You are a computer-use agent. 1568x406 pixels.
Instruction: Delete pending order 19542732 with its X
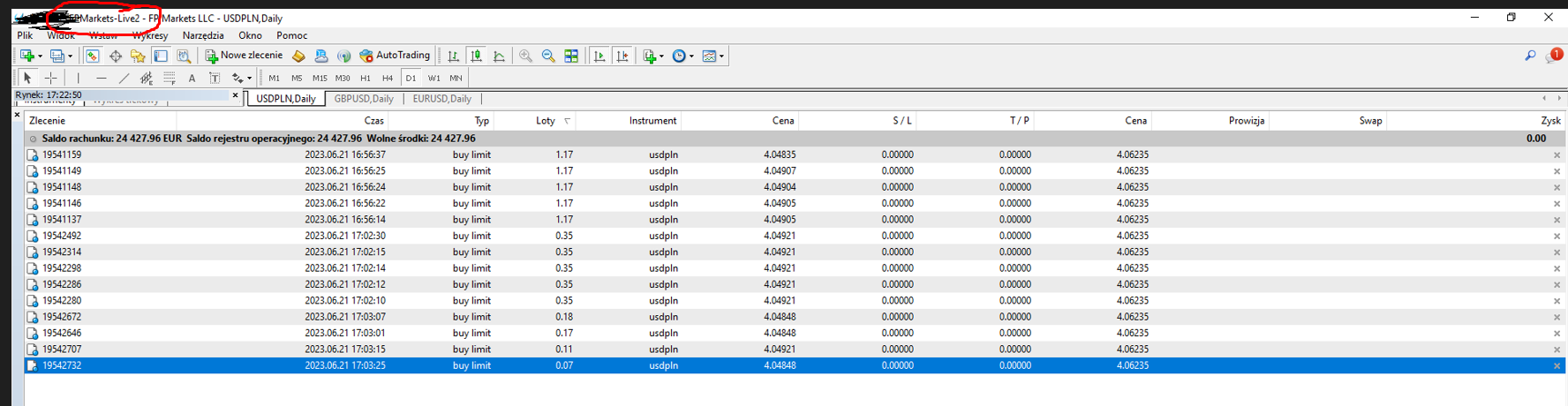pos(1557,365)
